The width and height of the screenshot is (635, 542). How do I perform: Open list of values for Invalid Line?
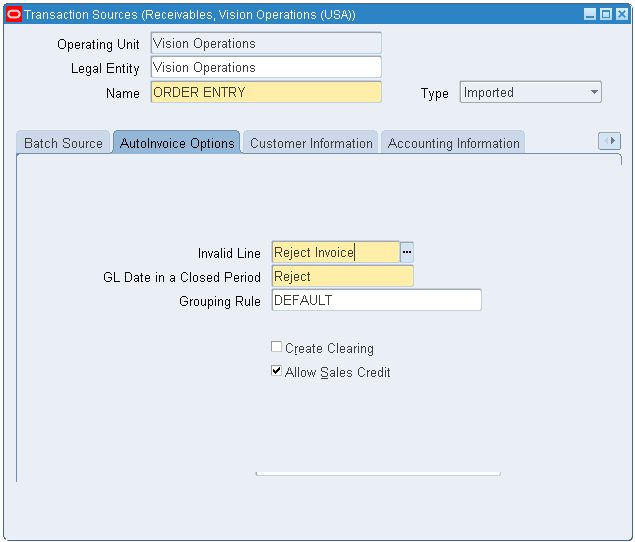click(407, 253)
